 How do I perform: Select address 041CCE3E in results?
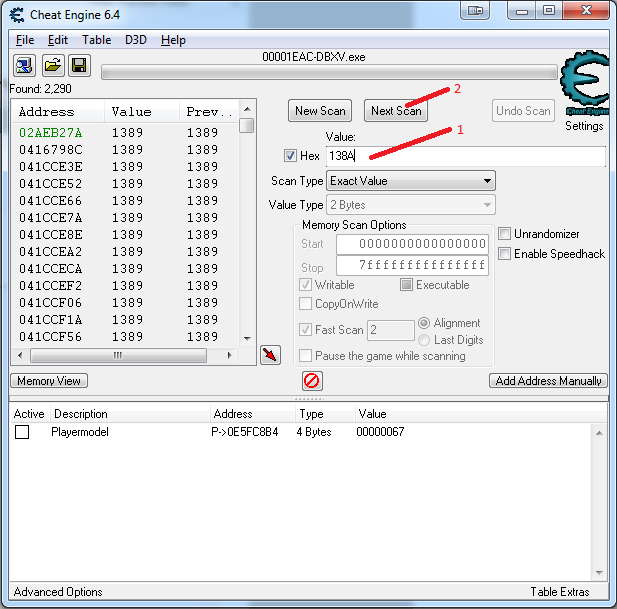point(50,166)
